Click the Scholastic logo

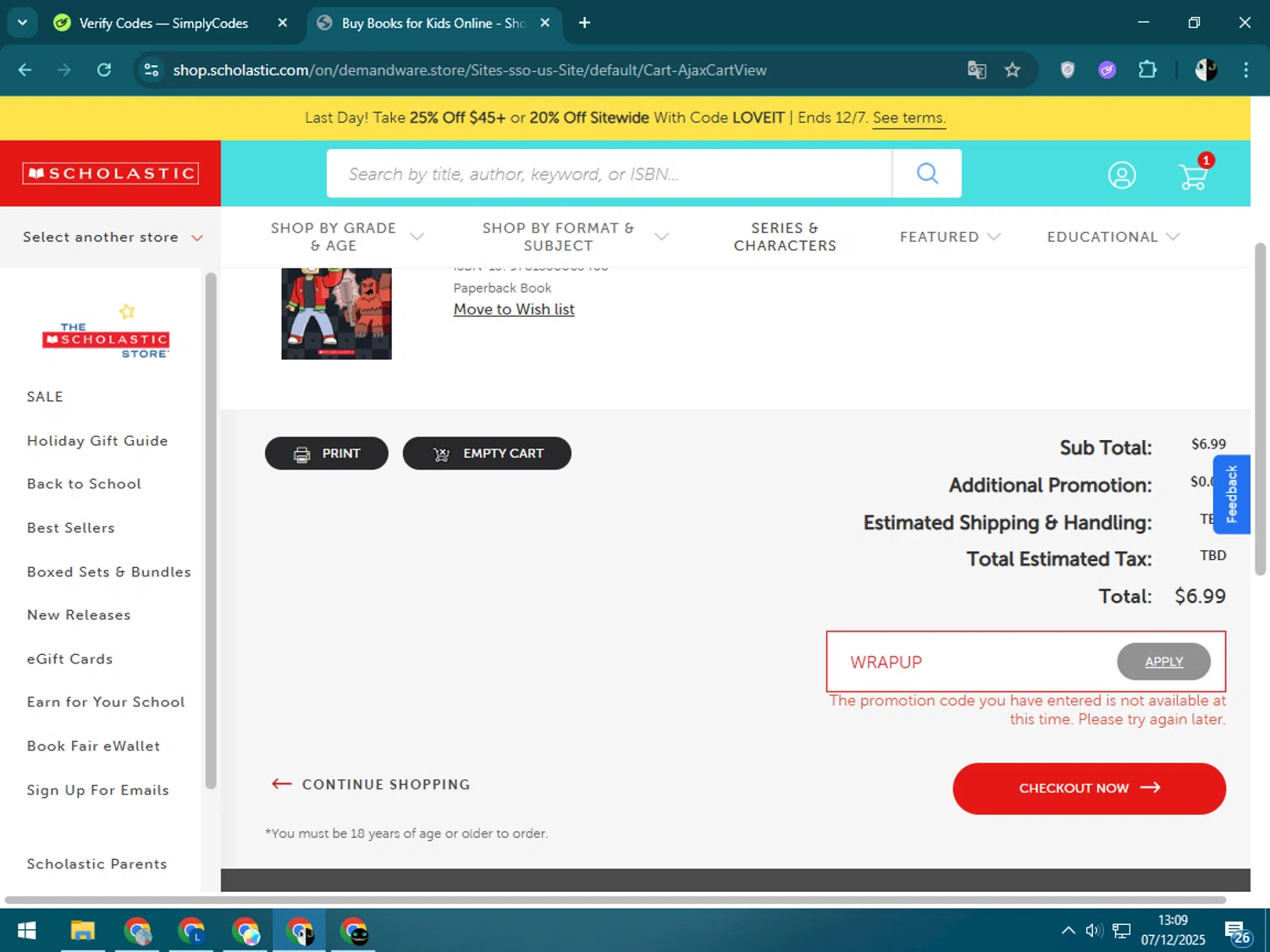click(x=110, y=173)
